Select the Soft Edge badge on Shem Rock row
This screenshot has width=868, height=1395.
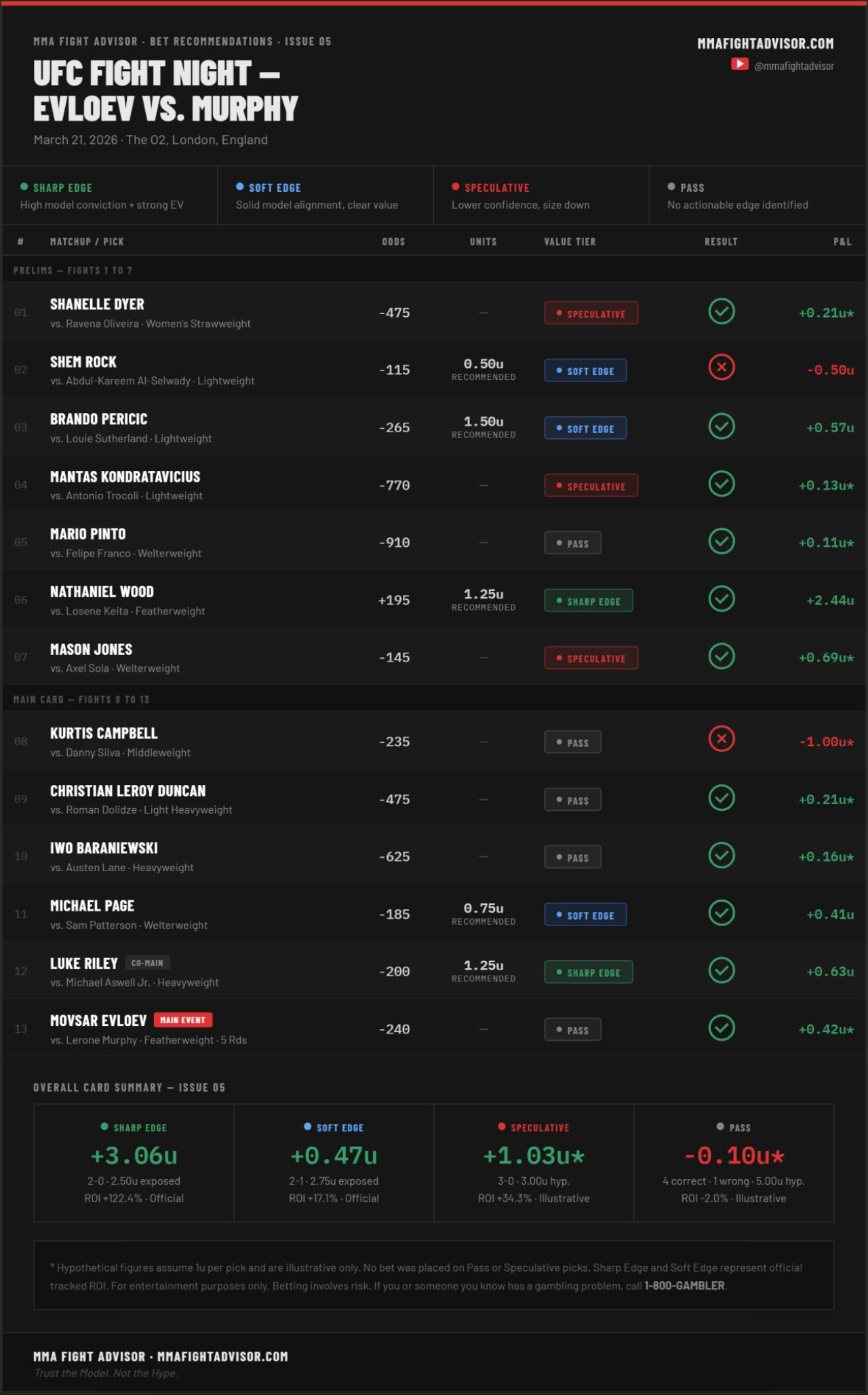click(x=585, y=370)
